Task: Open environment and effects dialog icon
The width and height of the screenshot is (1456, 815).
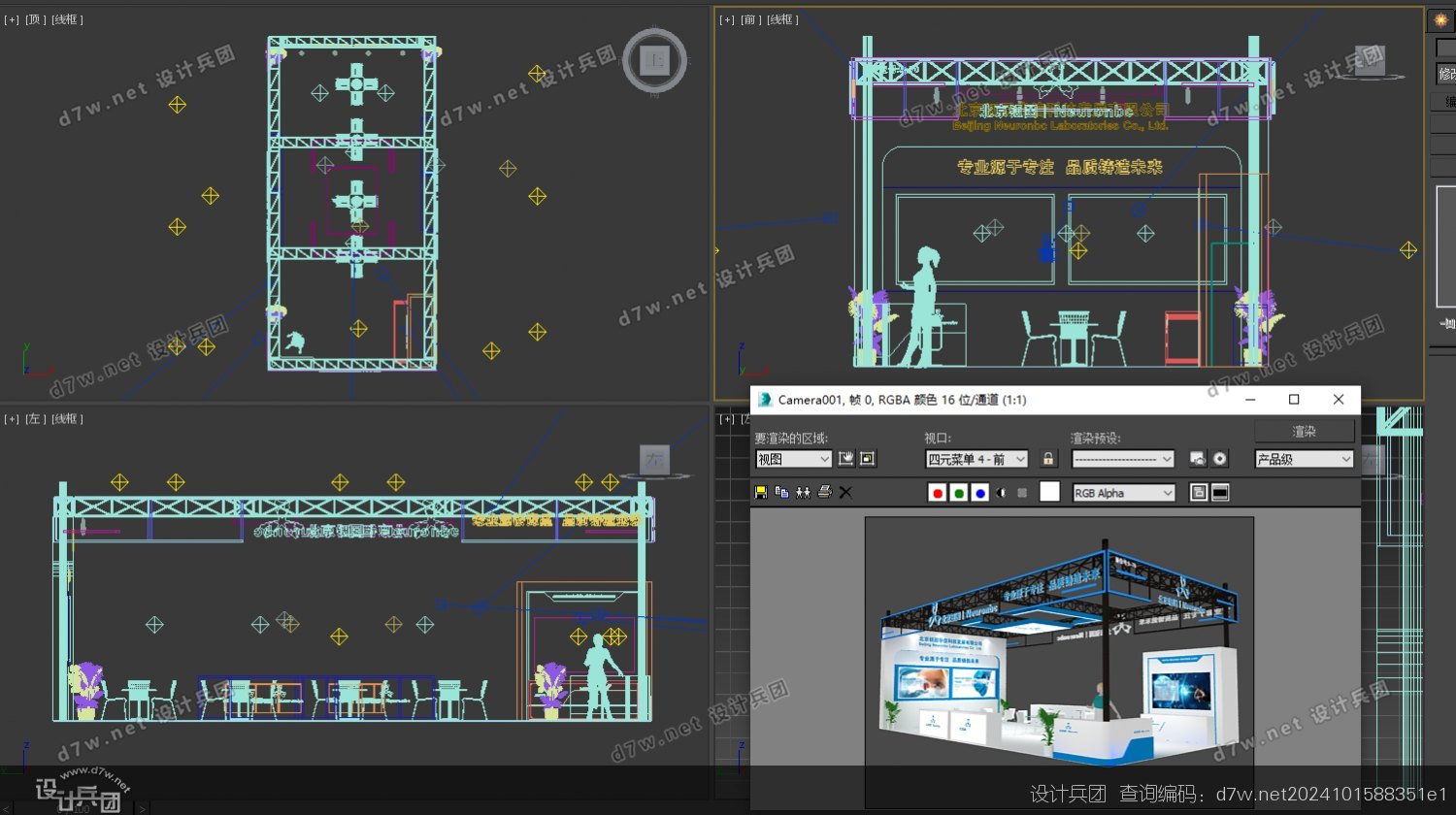Action: [x=1220, y=459]
